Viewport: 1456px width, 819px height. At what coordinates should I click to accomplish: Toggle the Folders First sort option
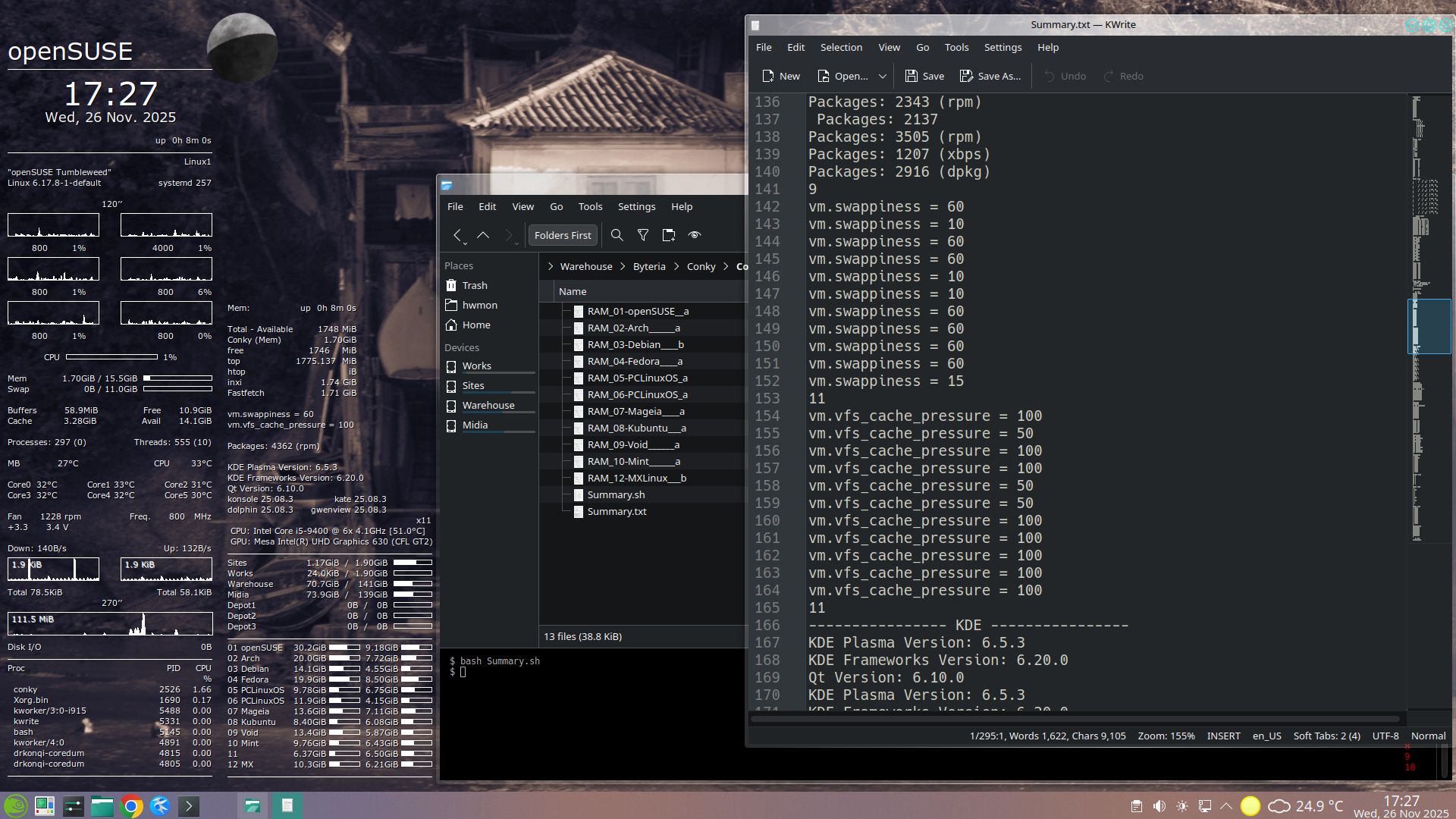[563, 235]
